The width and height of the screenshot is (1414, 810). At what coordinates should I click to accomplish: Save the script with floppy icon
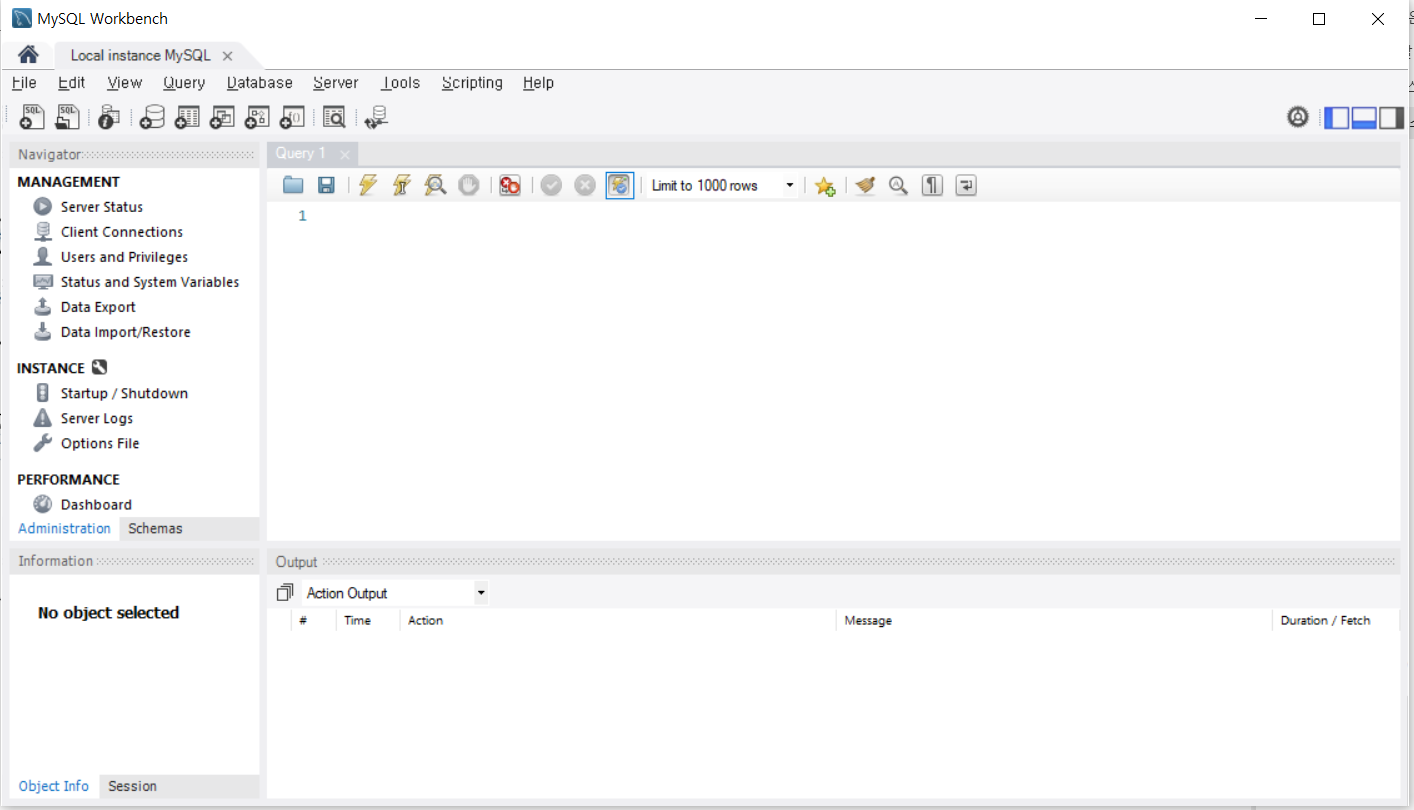click(x=326, y=185)
